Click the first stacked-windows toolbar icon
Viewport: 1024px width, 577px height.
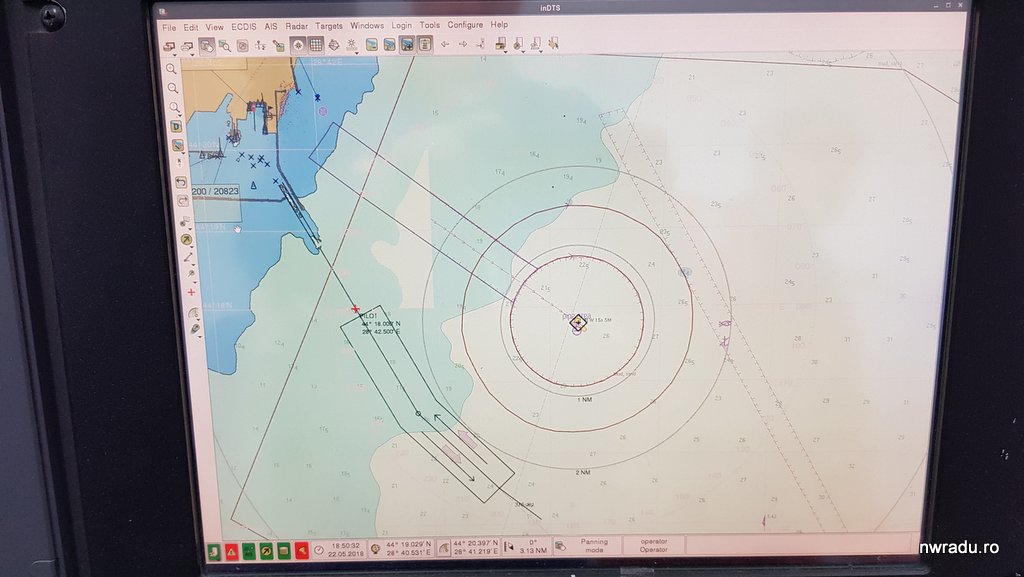click(x=168, y=46)
